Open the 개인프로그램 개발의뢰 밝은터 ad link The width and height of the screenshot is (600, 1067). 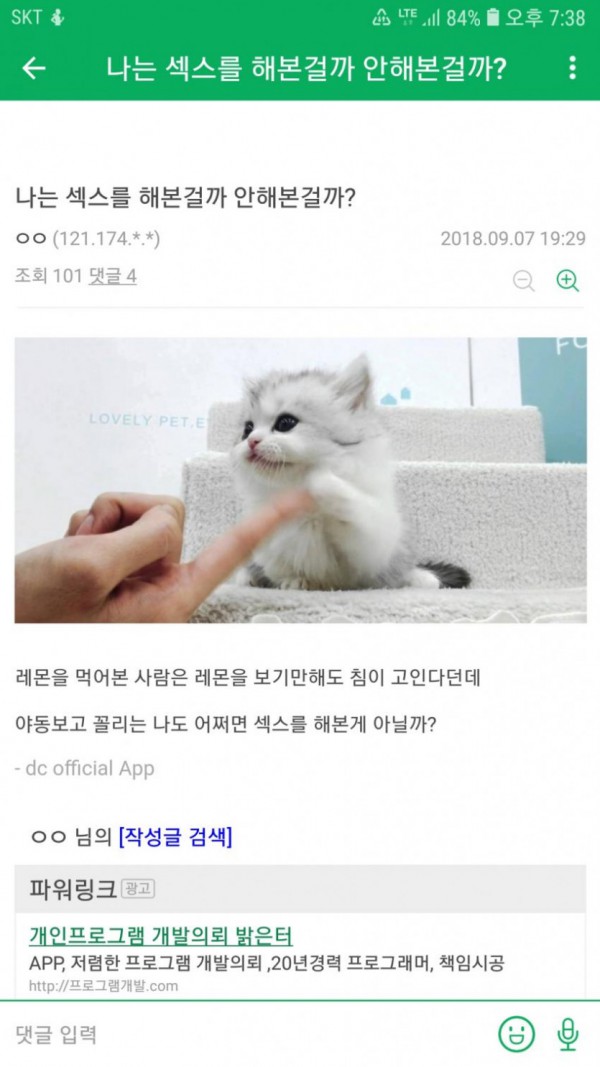coord(161,936)
